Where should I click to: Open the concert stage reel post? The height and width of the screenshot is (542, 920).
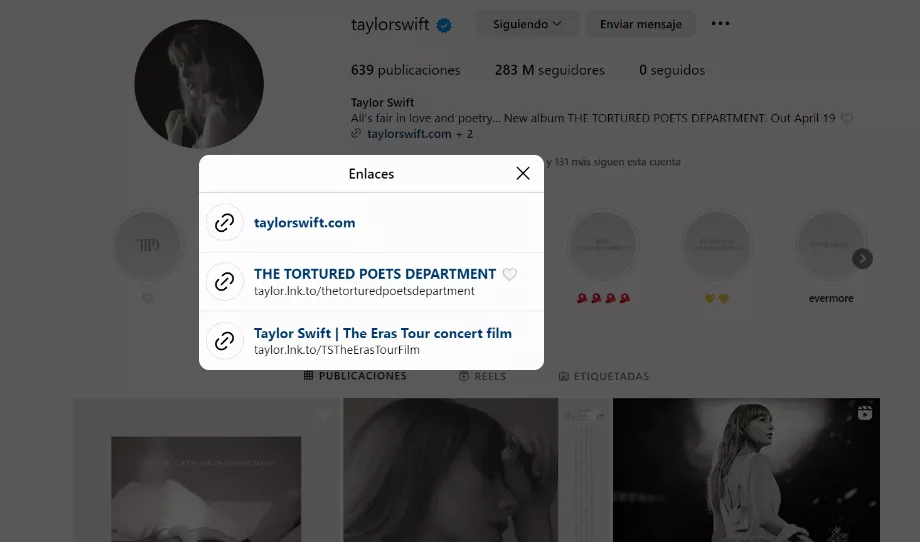pyautogui.click(x=746, y=470)
